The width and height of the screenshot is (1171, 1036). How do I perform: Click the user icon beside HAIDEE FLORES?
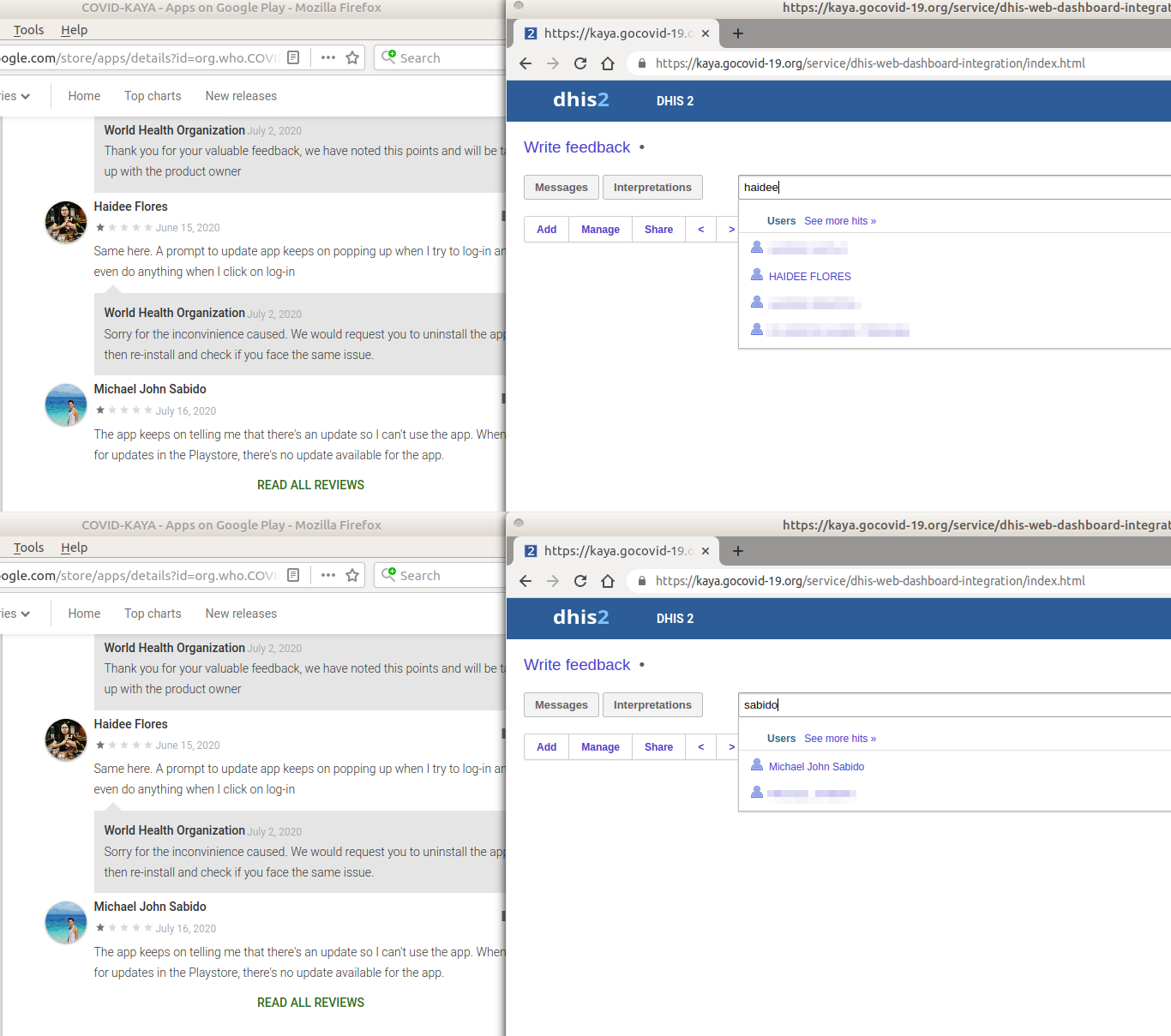(x=757, y=274)
